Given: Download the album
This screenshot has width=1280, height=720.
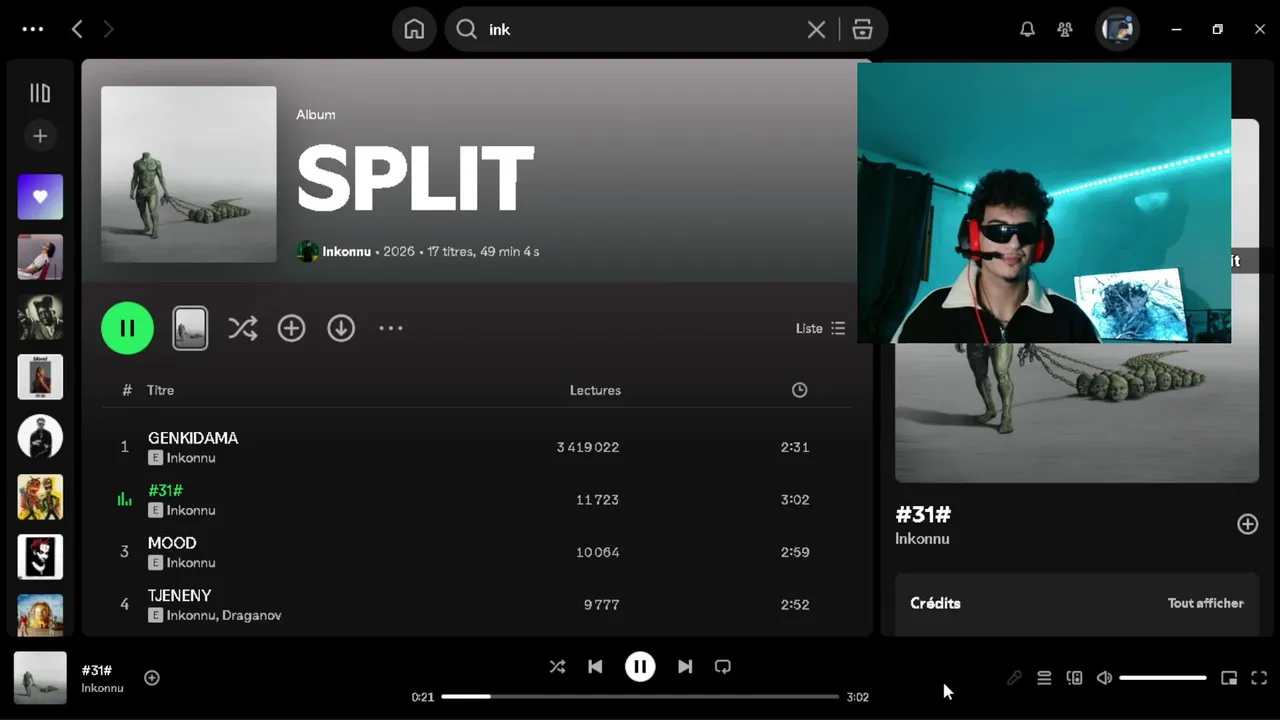Looking at the screenshot, I should click(x=341, y=328).
